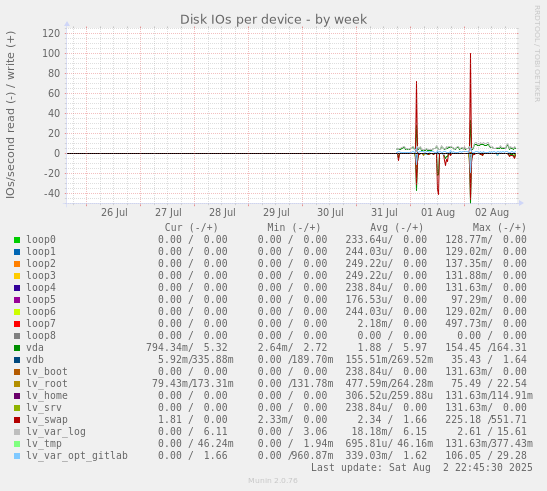The height and width of the screenshot is (491, 547).
Task: Click the 'Last update: Sat Aug 2 22:45:30 2025' text
Action: click(x=422, y=468)
